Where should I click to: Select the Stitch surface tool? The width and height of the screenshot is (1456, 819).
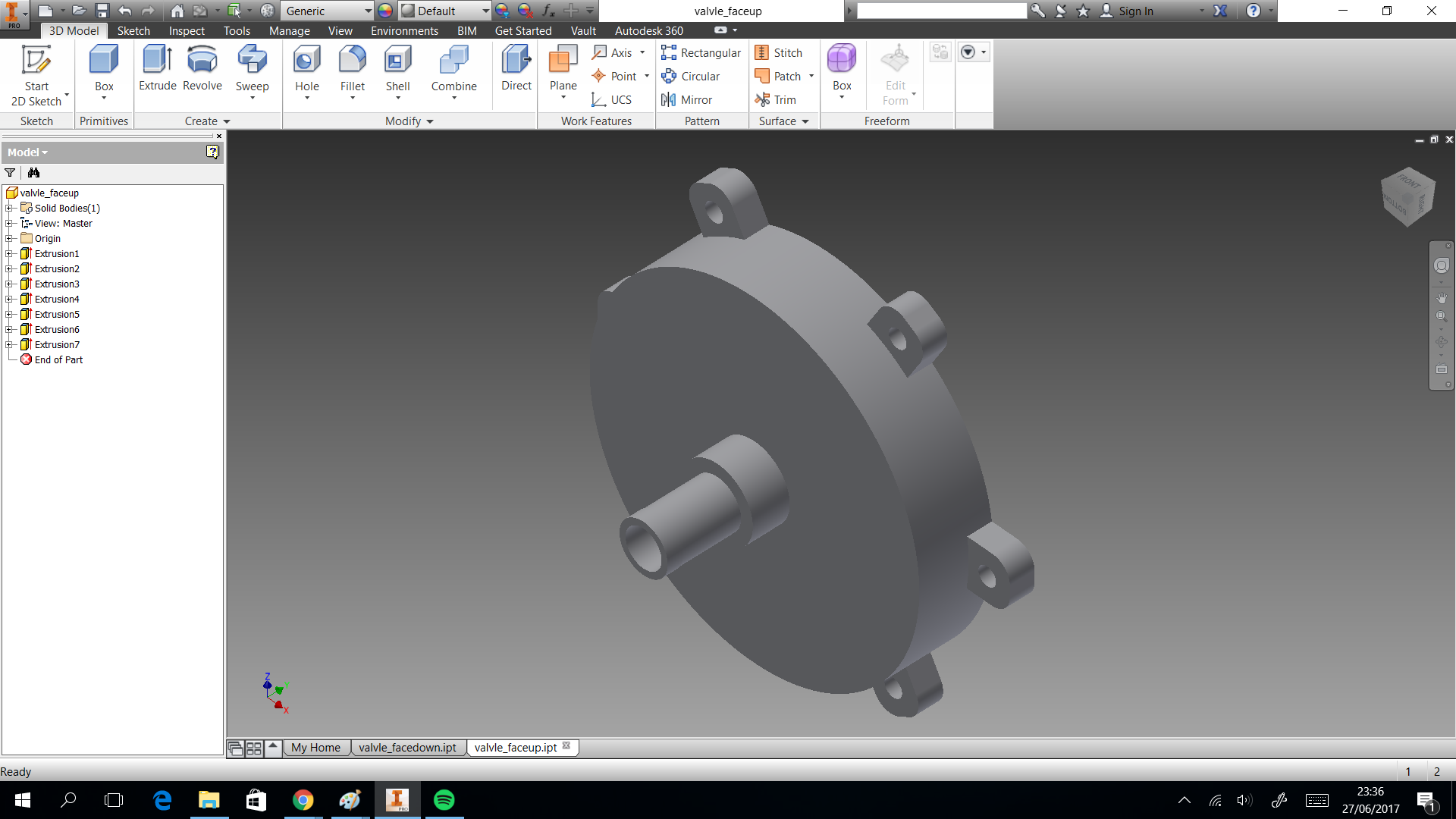pyautogui.click(x=779, y=52)
